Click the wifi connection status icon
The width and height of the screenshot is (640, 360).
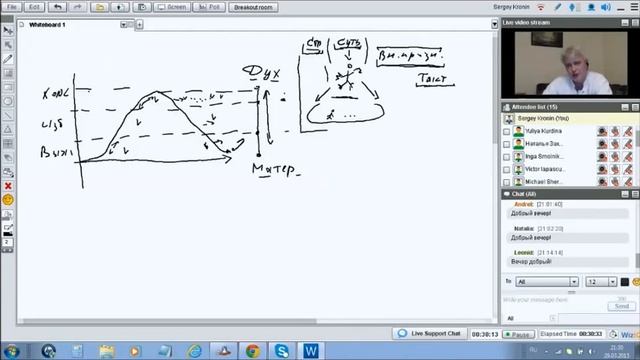pos(541,7)
